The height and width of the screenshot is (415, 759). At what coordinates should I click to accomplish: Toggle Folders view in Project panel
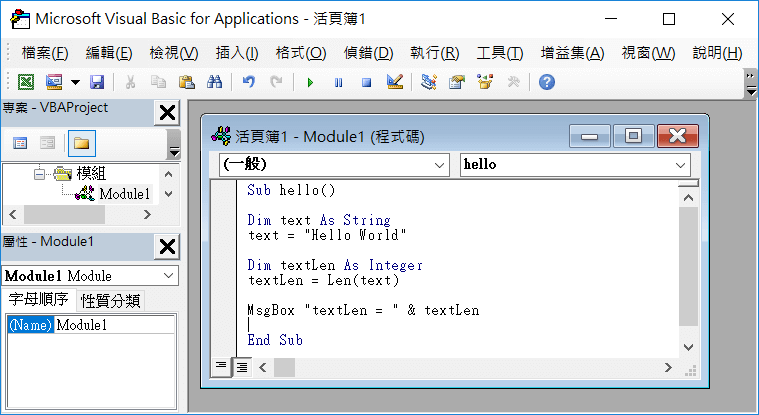(81, 143)
